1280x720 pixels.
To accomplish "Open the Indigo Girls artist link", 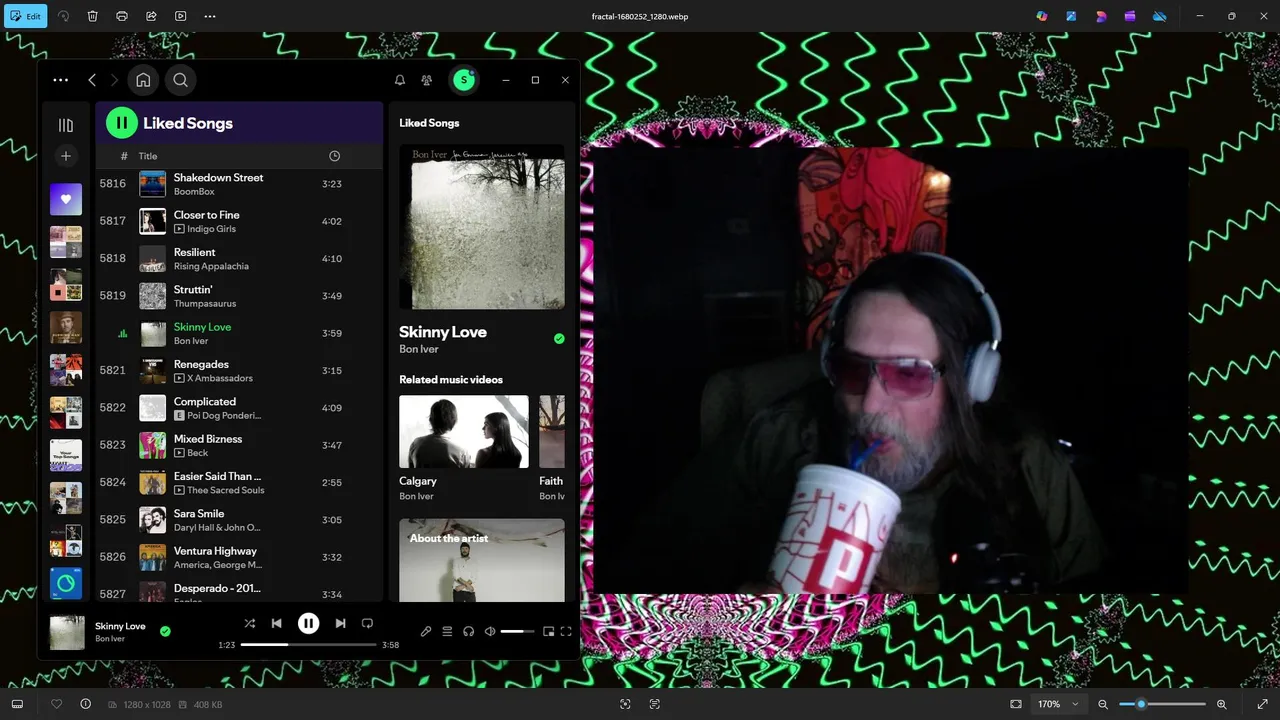I will pos(211,229).
